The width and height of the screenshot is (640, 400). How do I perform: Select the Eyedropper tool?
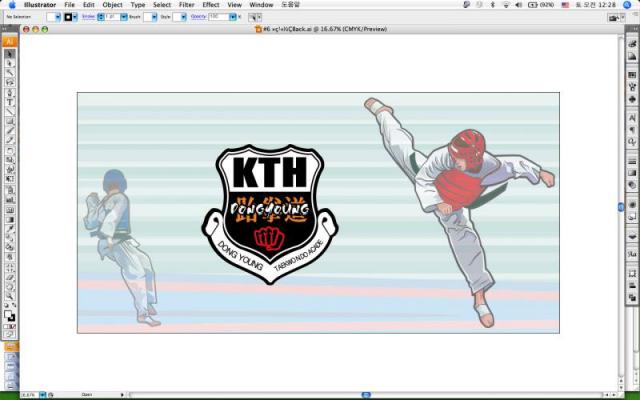[x=10, y=229]
